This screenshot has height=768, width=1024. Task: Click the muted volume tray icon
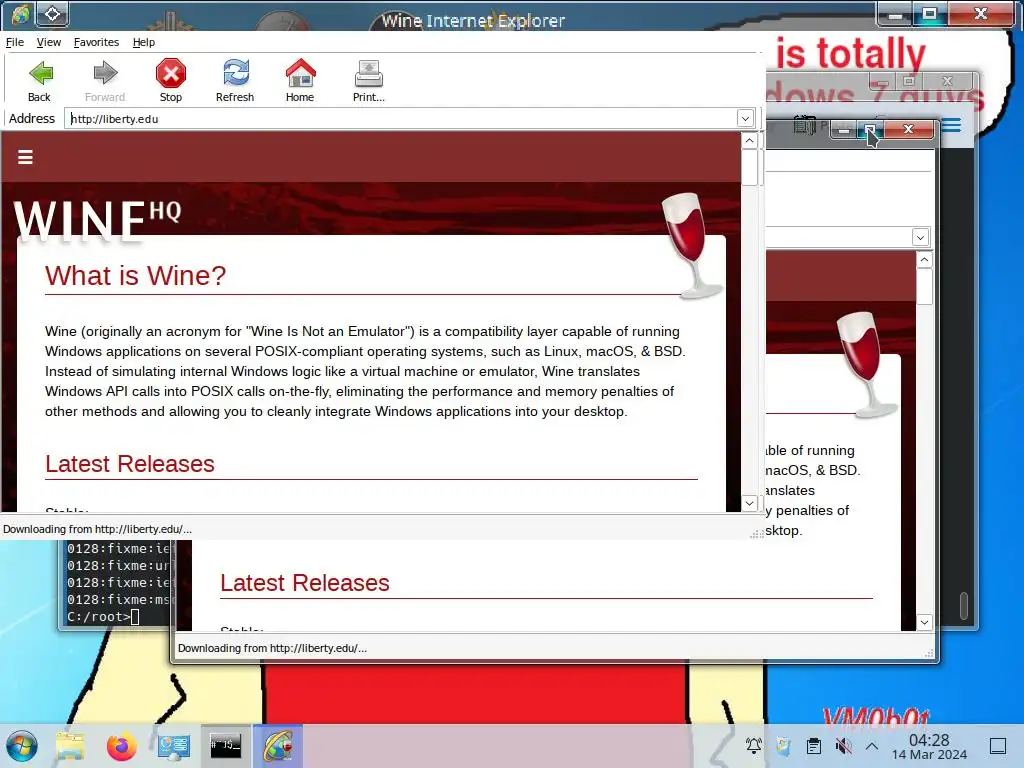pyautogui.click(x=843, y=745)
